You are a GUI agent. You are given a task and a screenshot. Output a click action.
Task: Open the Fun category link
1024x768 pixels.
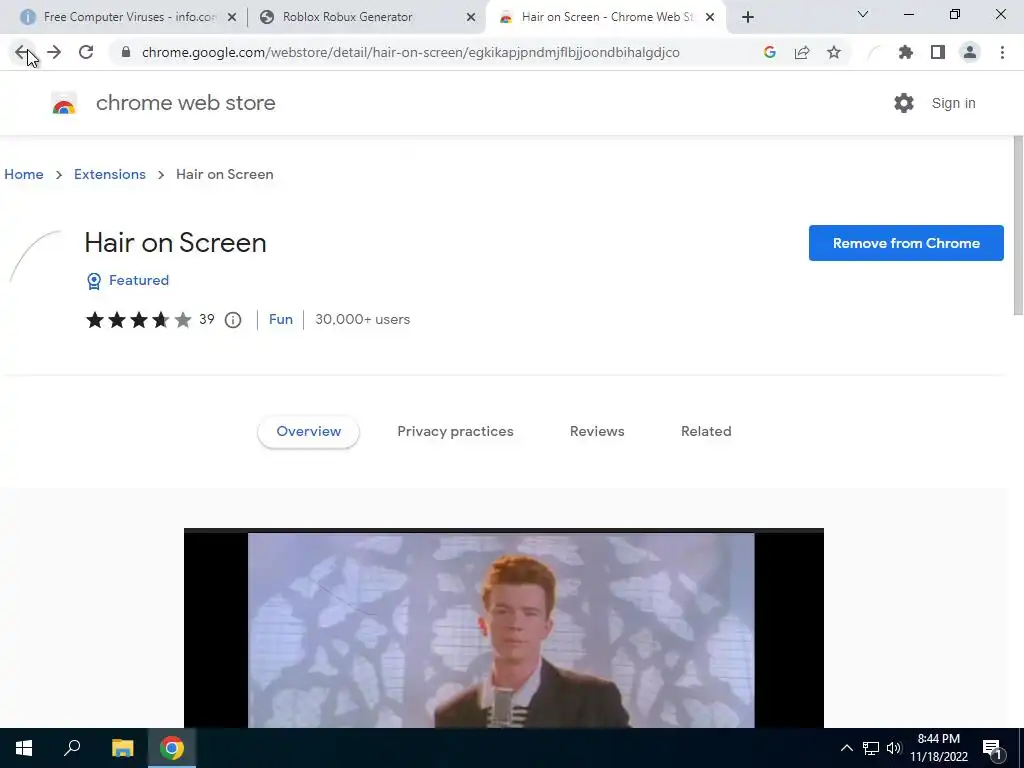pos(281,319)
